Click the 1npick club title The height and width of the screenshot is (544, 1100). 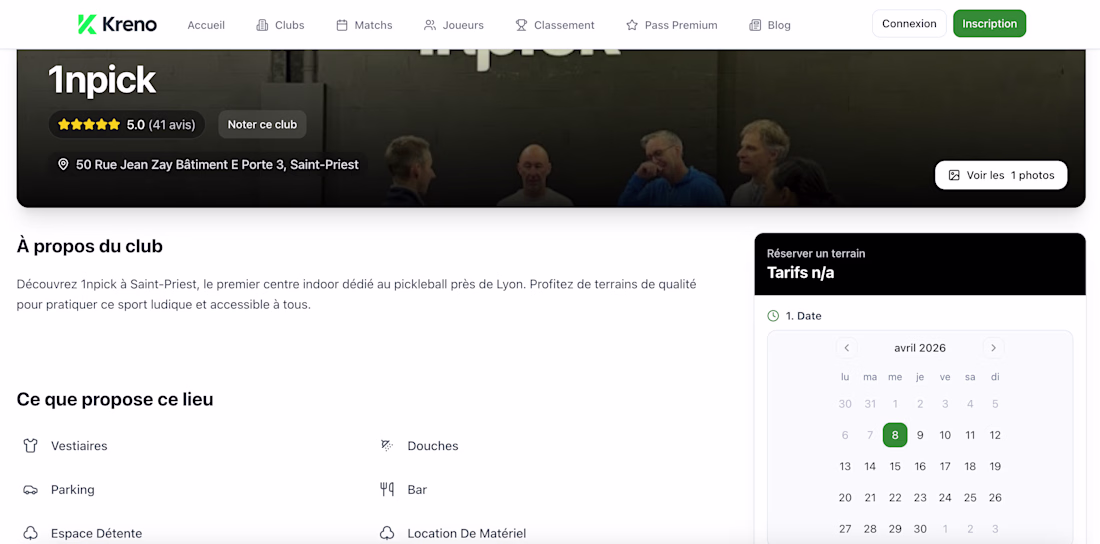click(102, 81)
